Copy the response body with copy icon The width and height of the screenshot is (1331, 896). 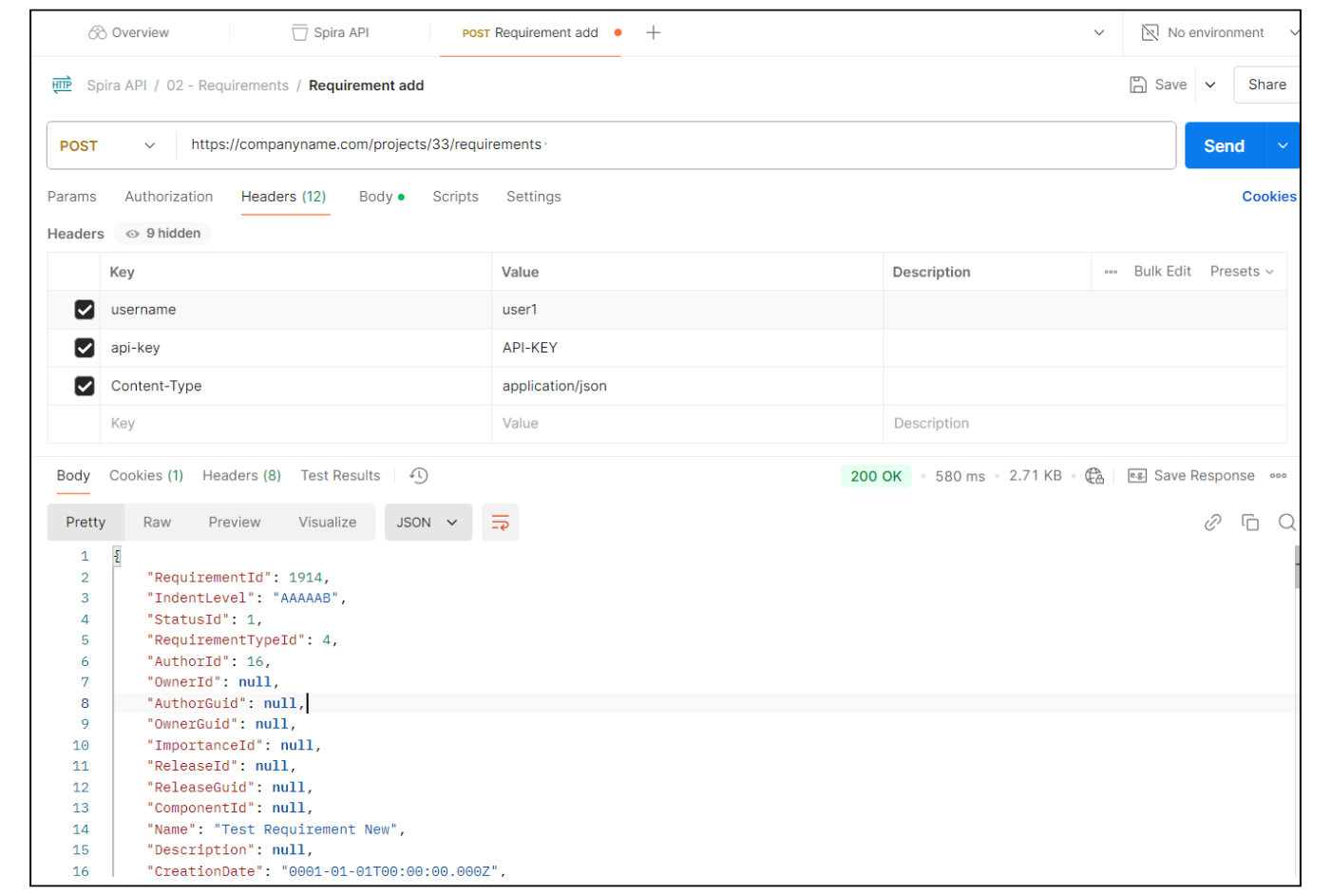click(x=1250, y=523)
